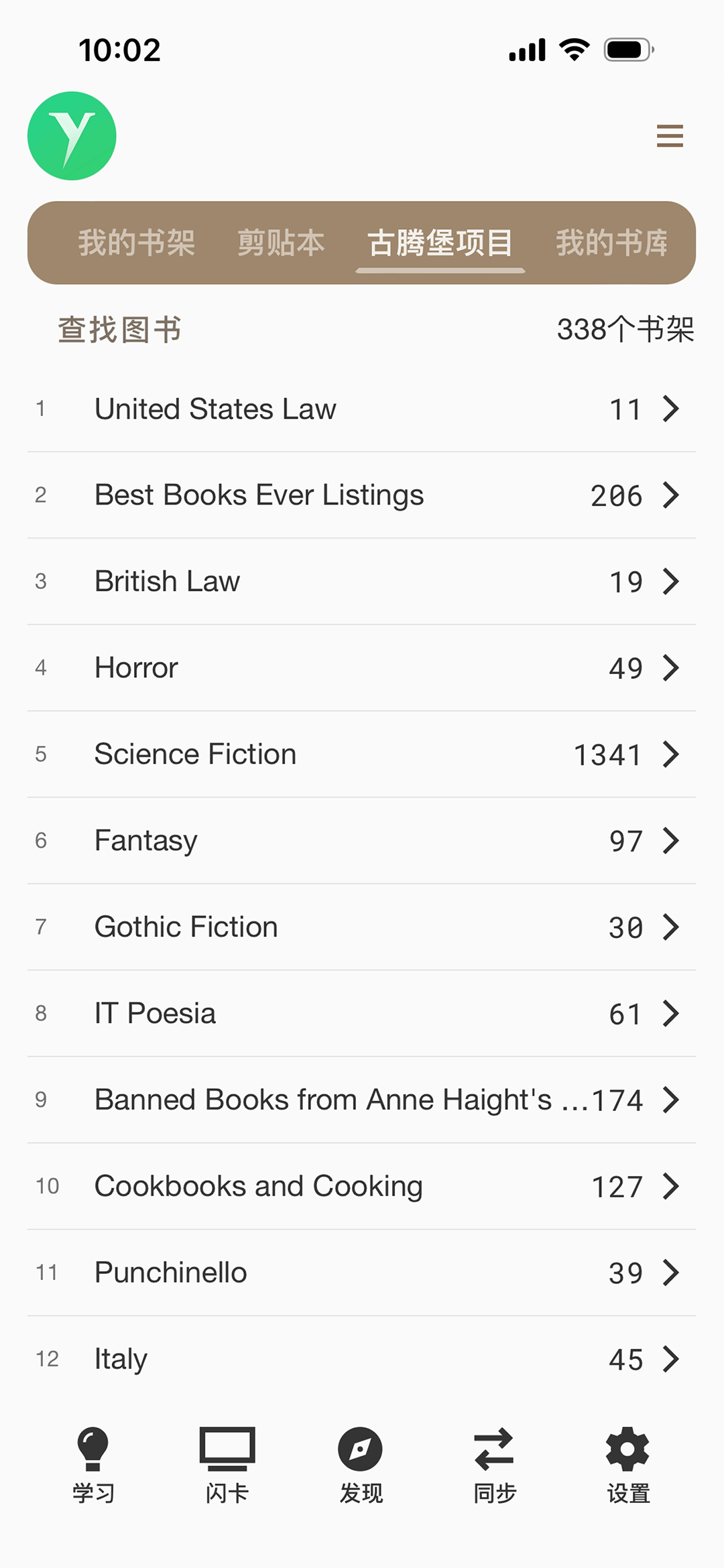Switch to the 我的书架 tab
This screenshot has height=1568, width=724.
click(x=136, y=243)
